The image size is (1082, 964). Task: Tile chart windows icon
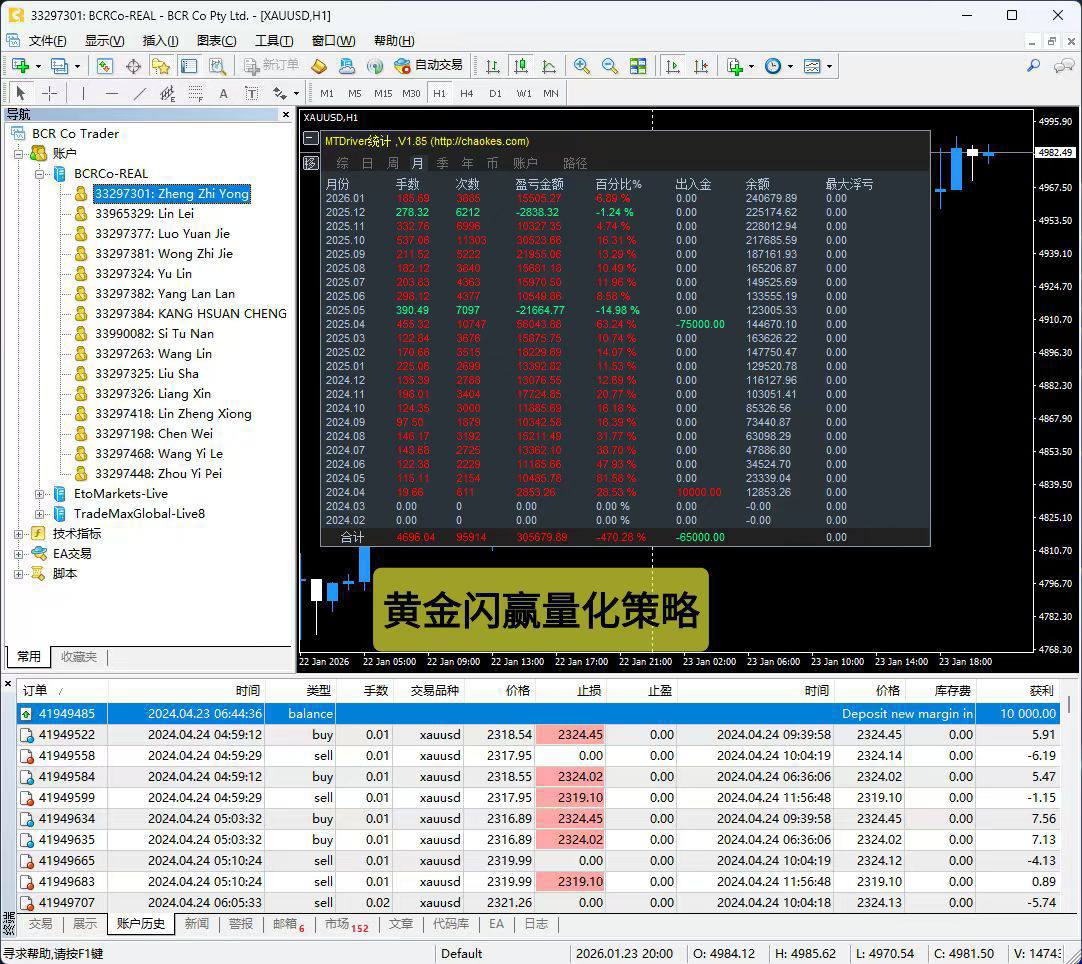coord(638,66)
